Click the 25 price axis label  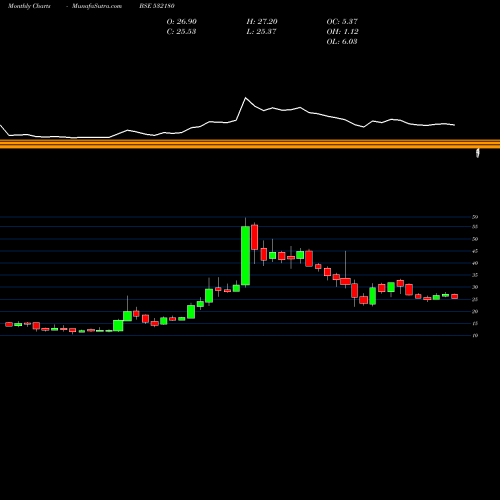point(475,299)
